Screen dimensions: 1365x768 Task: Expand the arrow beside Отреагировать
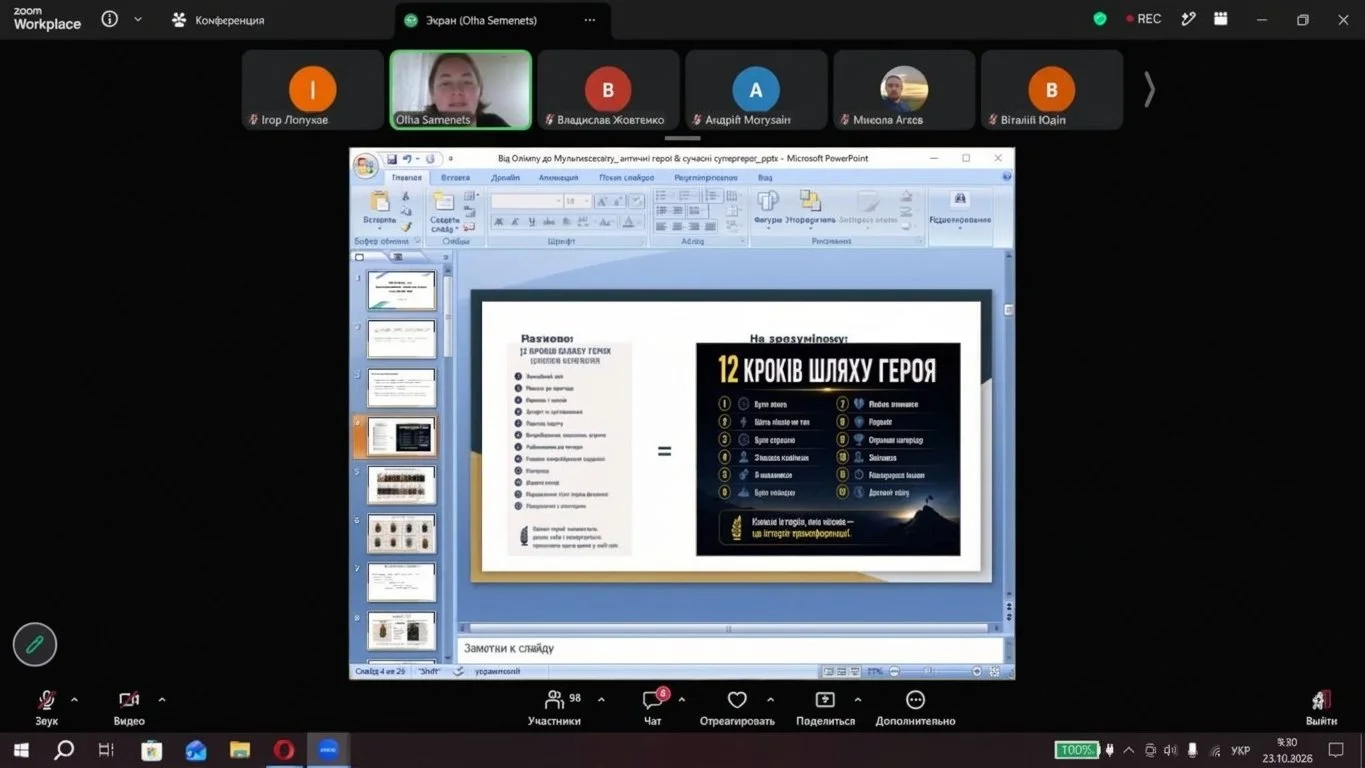coord(770,700)
